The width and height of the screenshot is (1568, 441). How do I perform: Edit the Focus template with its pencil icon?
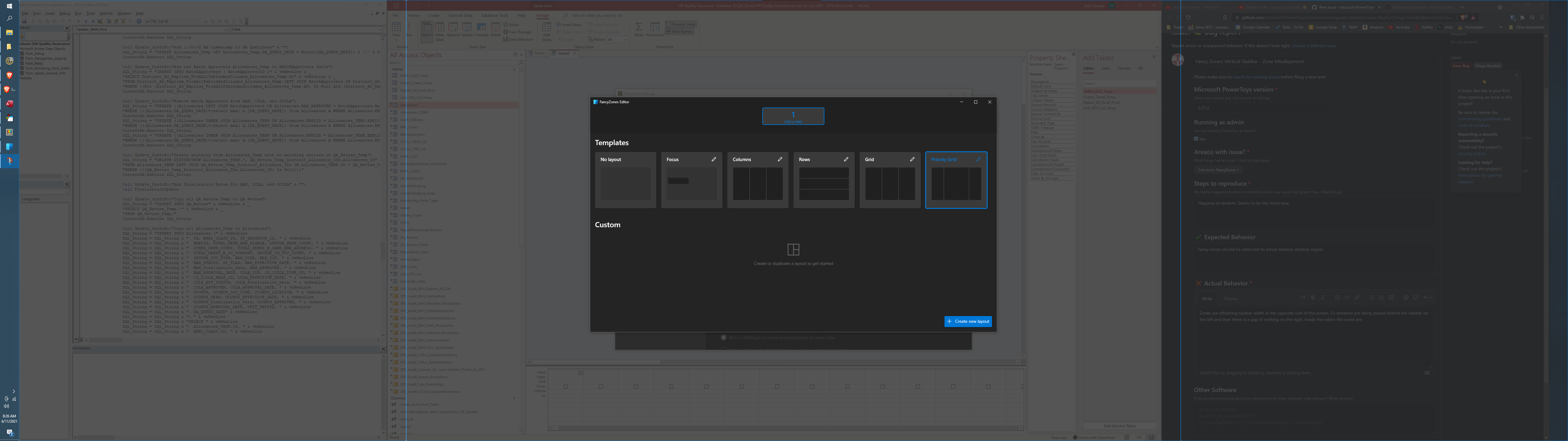click(x=713, y=160)
